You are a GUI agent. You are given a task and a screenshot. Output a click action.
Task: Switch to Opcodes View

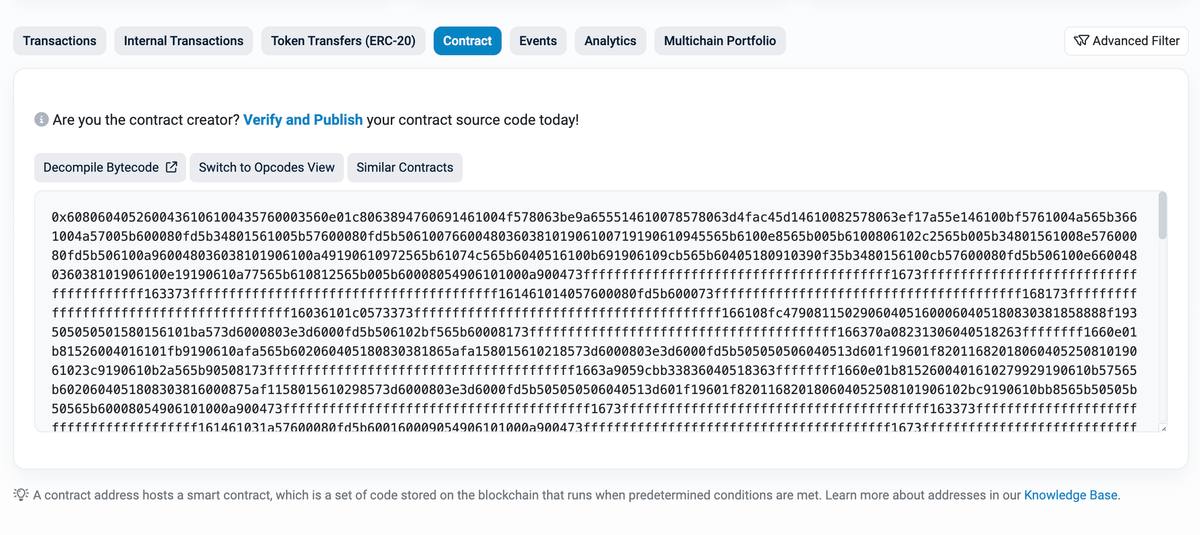267,167
